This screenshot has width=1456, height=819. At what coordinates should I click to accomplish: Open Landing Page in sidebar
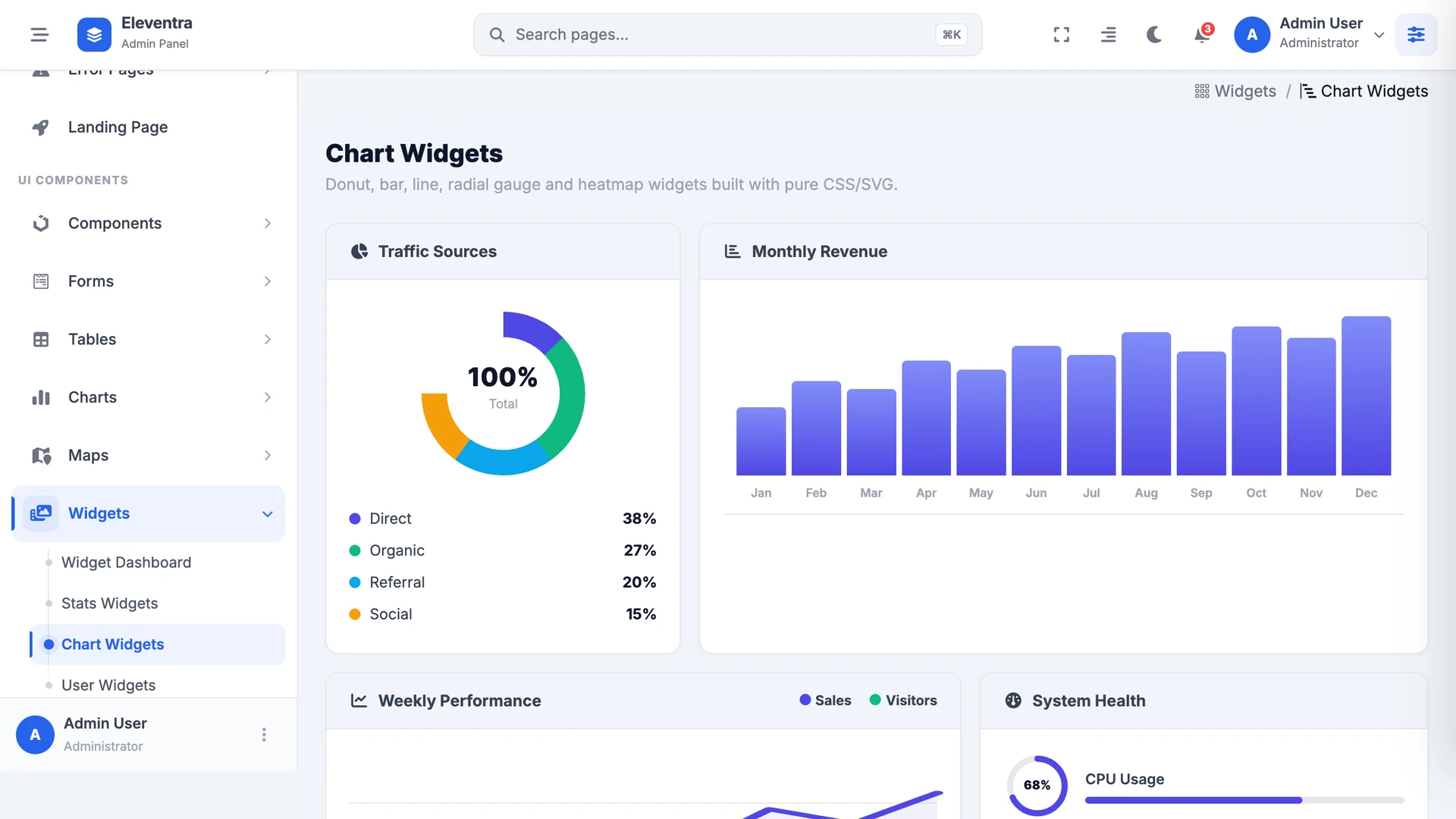(x=148, y=127)
